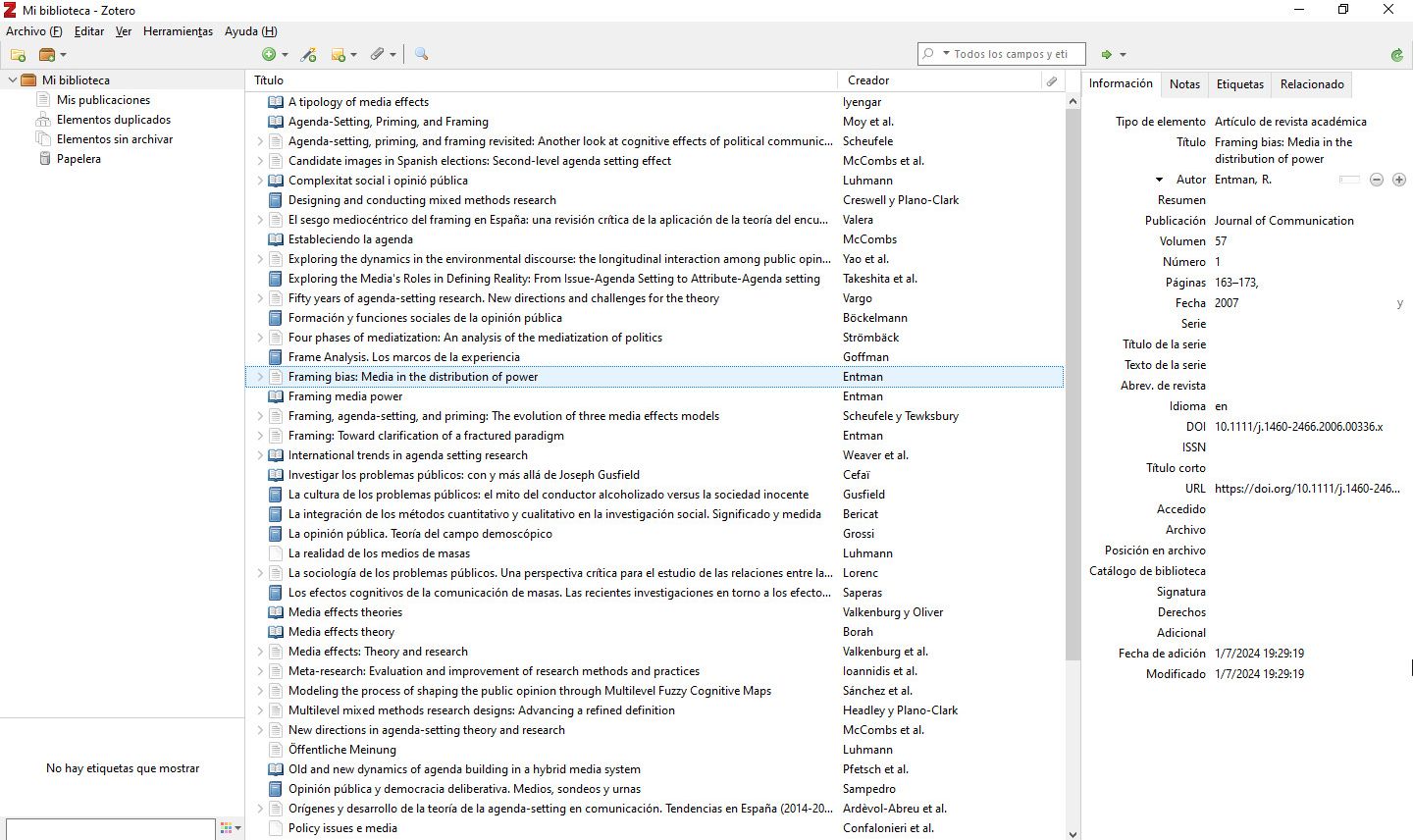Sort items by Creador column header
The image size is (1413, 840).
click(938, 80)
